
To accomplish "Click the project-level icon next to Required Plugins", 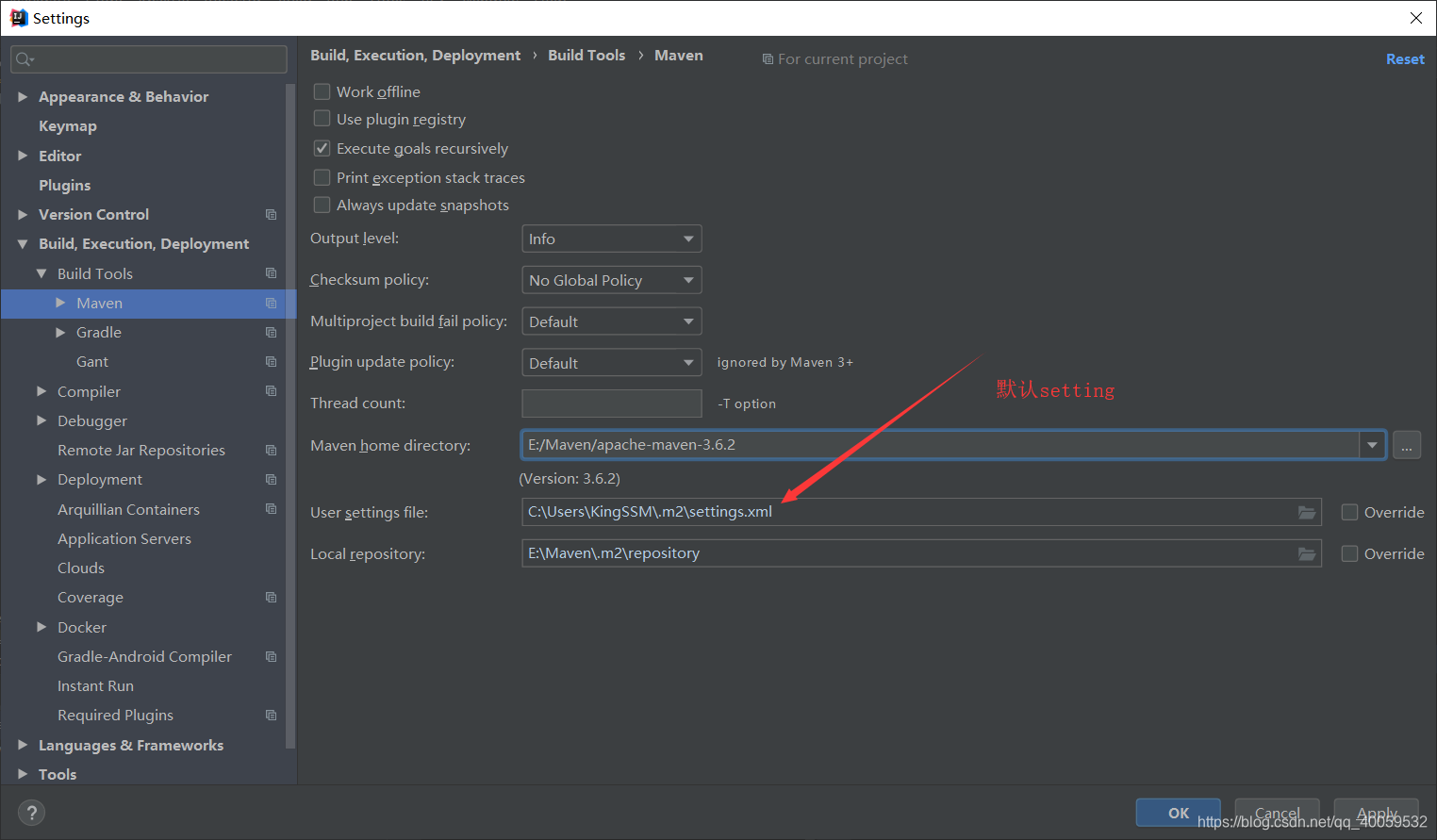I will click(271, 716).
